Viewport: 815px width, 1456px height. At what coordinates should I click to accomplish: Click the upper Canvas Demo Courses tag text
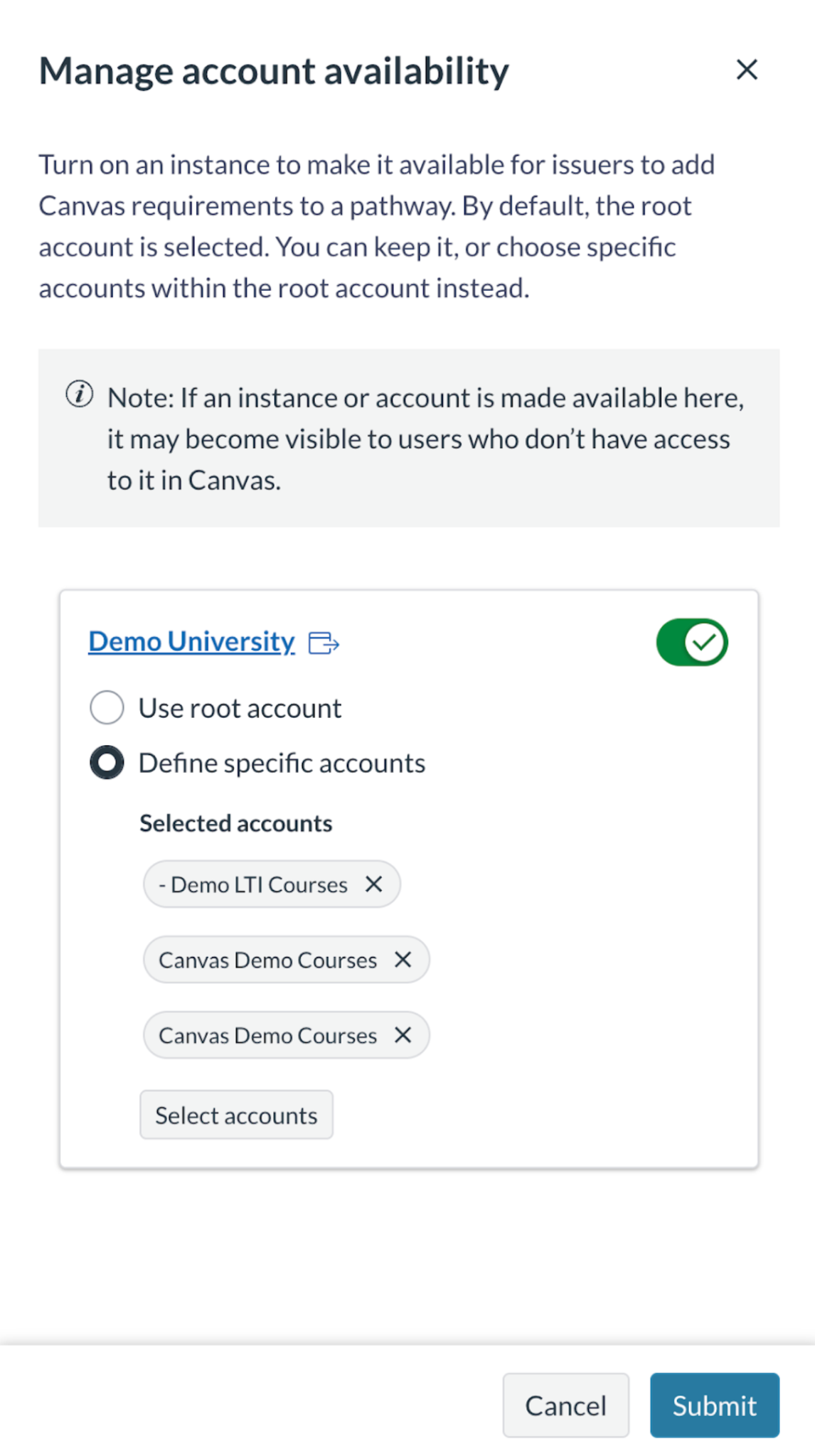267,960
